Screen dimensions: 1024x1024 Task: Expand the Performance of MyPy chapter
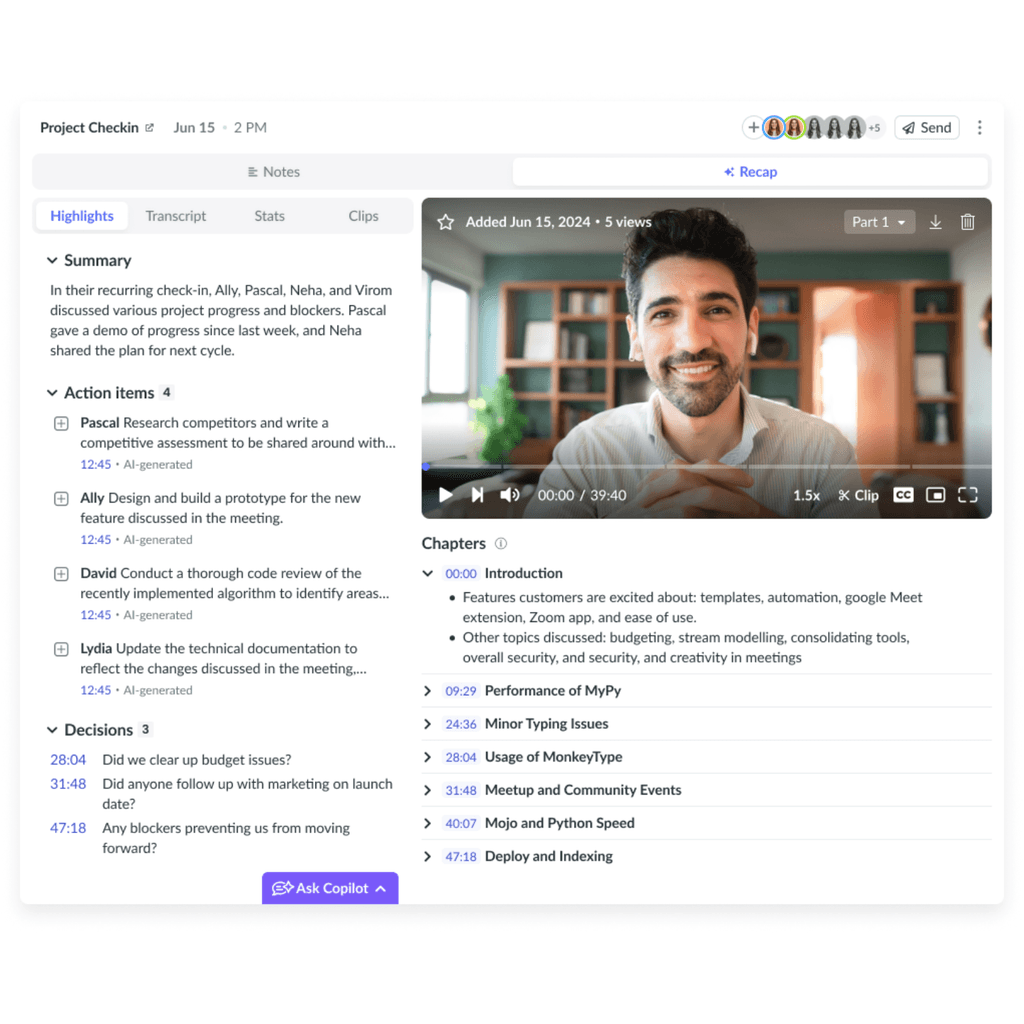[x=429, y=690]
